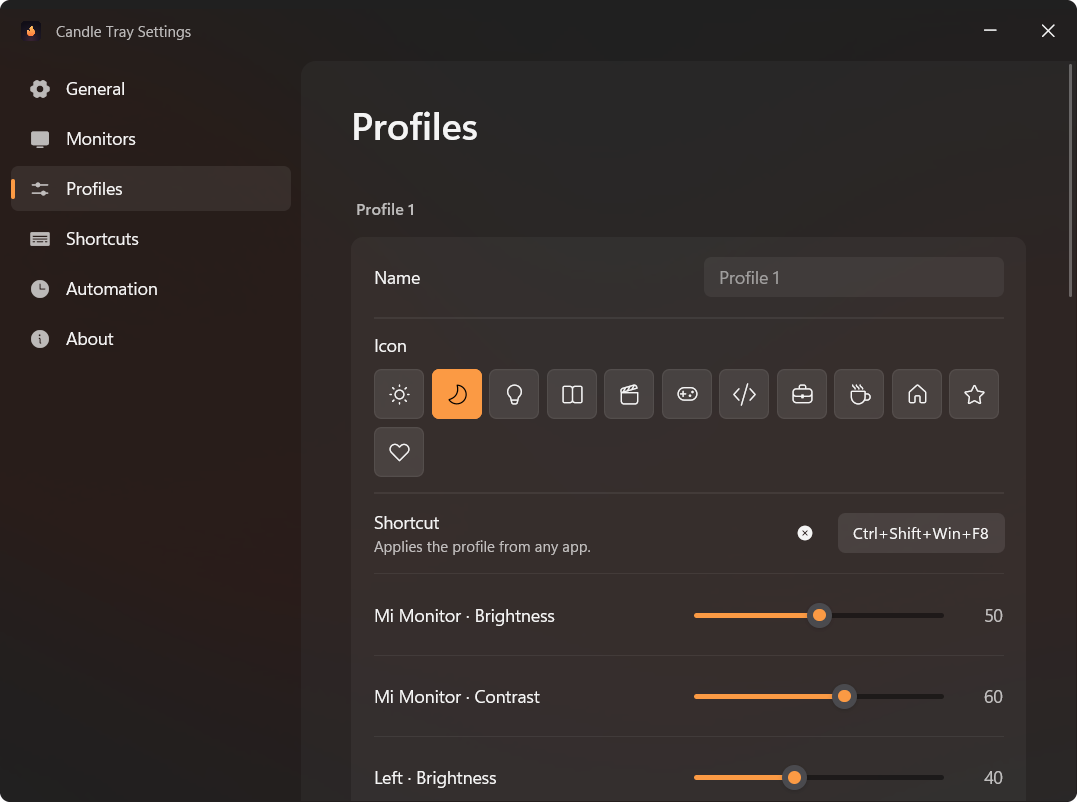This screenshot has height=802, width=1077.
Task: Choose the coffee cup profile icon
Action: [x=859, y=394]
